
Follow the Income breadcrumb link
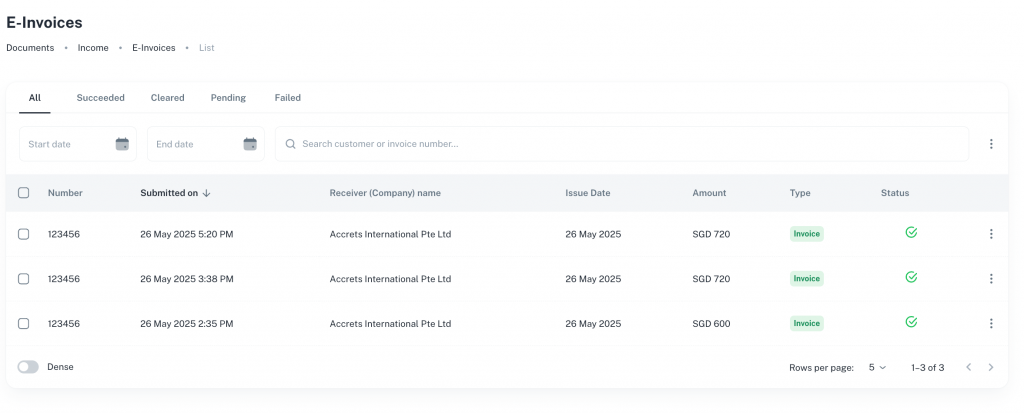pos(93,48)
